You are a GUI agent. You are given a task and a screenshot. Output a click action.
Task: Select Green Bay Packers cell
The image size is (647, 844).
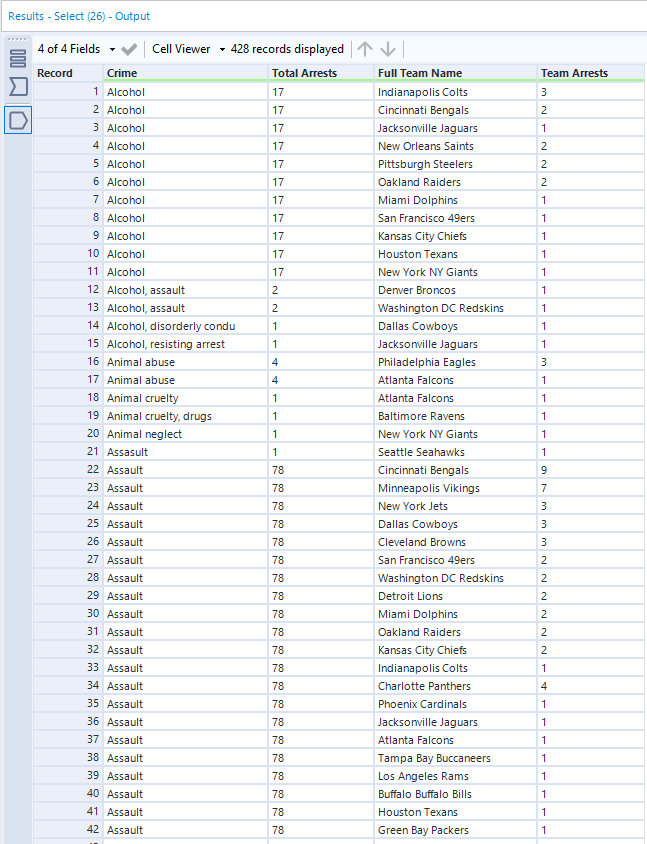(455, 830)
